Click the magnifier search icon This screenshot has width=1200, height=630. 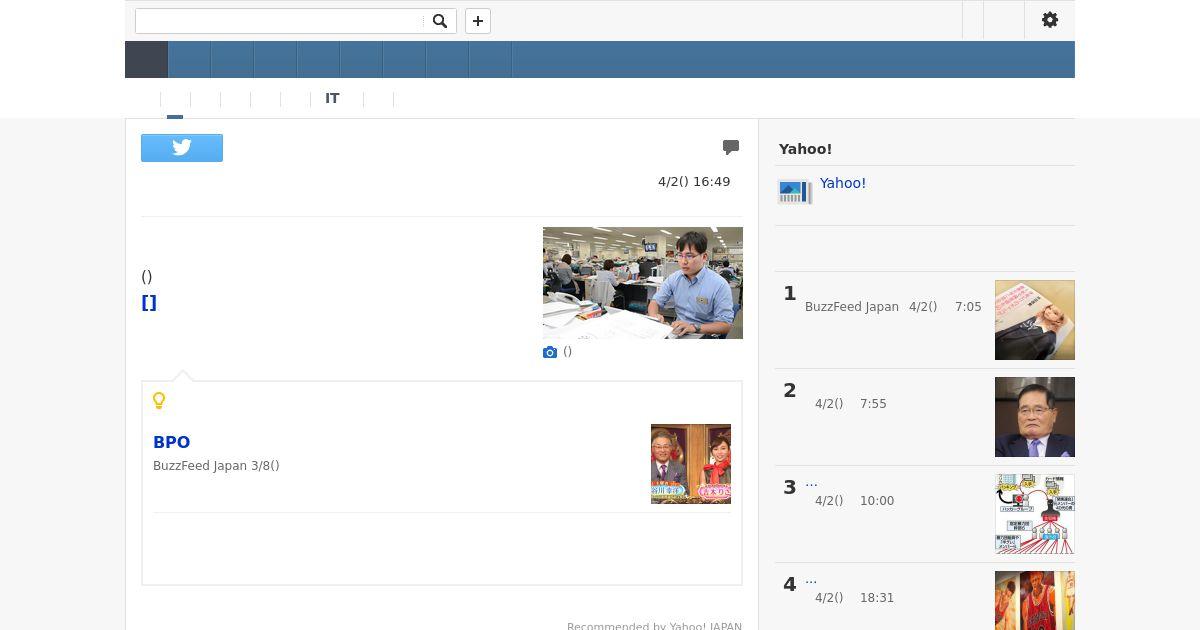tap(439, 21)
